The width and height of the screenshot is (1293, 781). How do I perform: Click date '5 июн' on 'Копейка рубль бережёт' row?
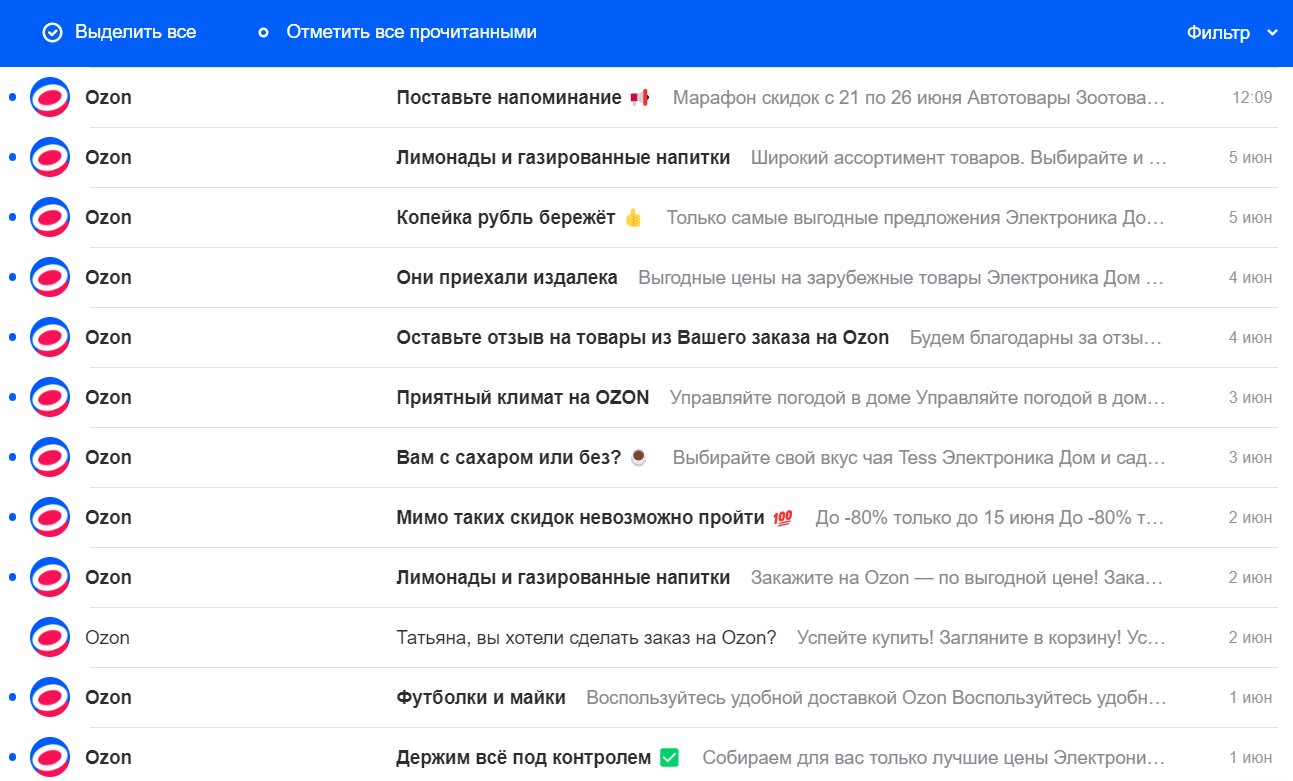(x=1250, y=217)
